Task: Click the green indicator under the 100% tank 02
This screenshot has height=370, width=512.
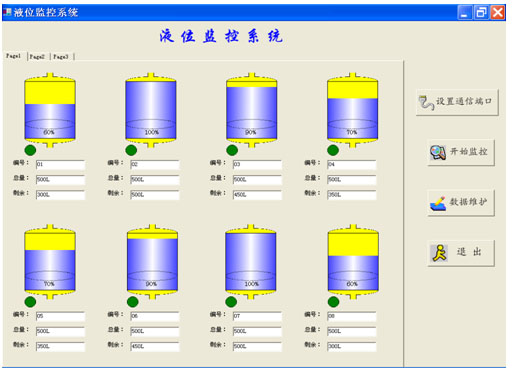Action: click(131, 150)
